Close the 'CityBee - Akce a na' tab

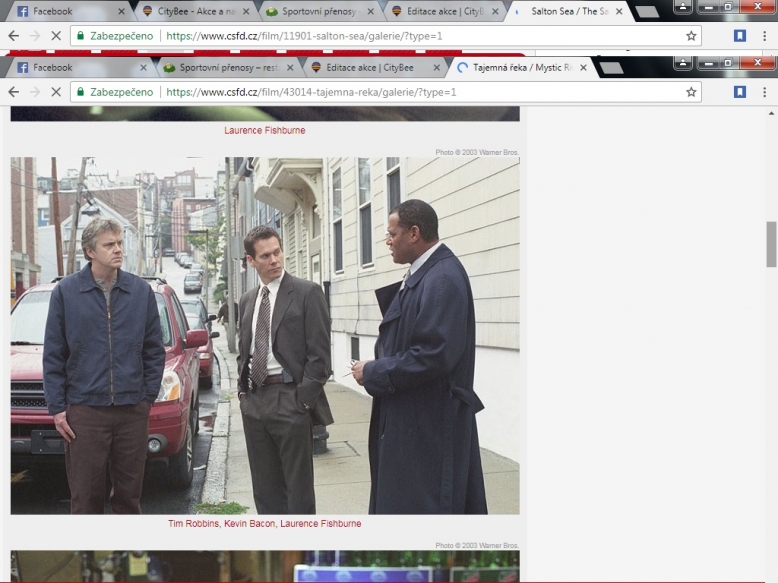(246, 12)
